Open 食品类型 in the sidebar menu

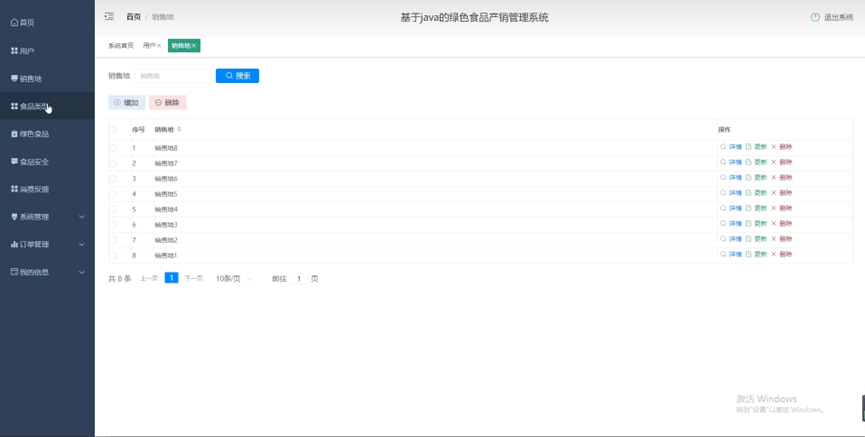(x=47, y=106)
